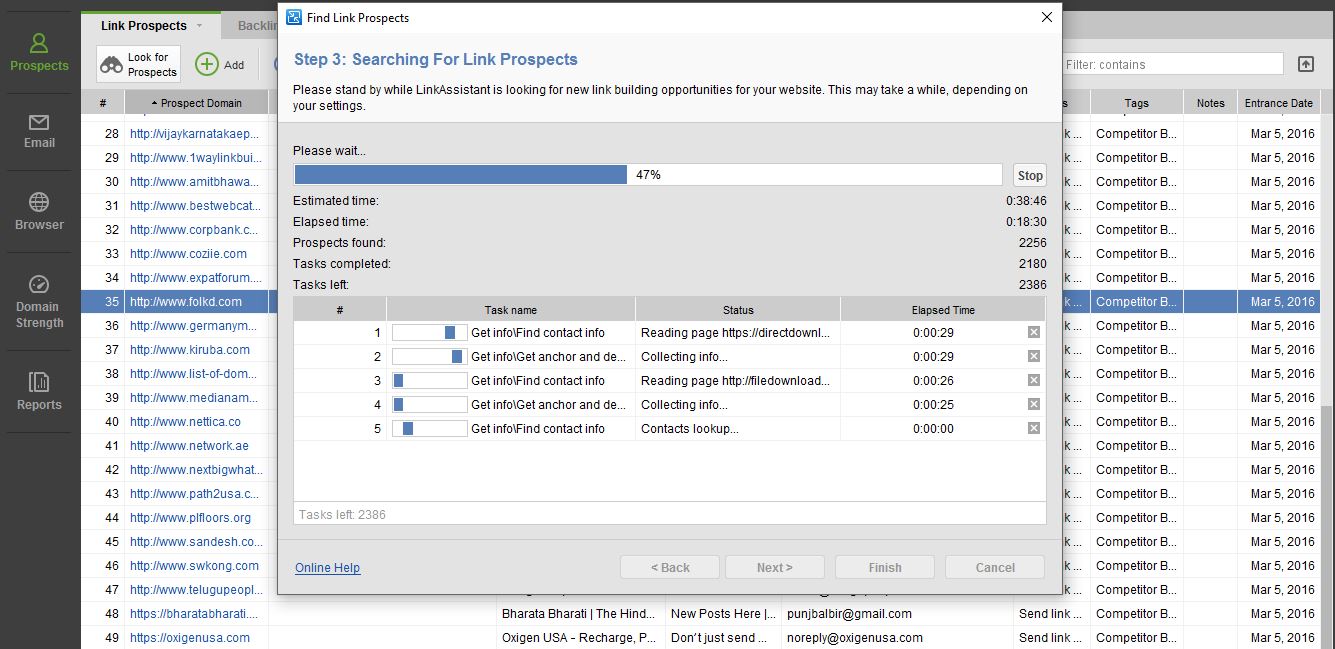Sort by the Entrance Date column header

tap(1278, 103)
